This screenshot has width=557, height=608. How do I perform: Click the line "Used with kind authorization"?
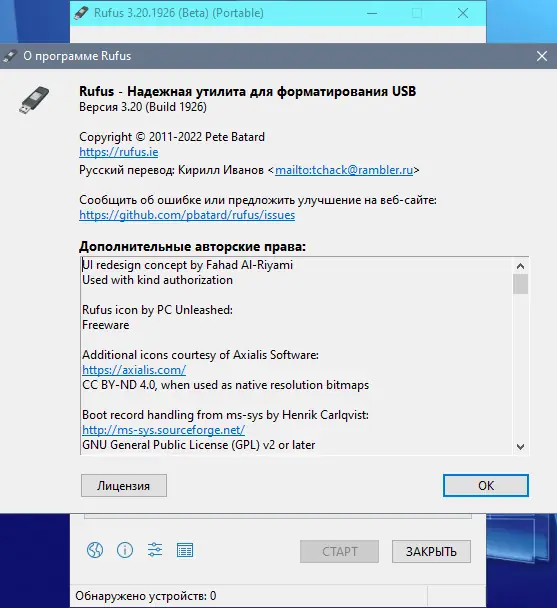tap(157, 280)
